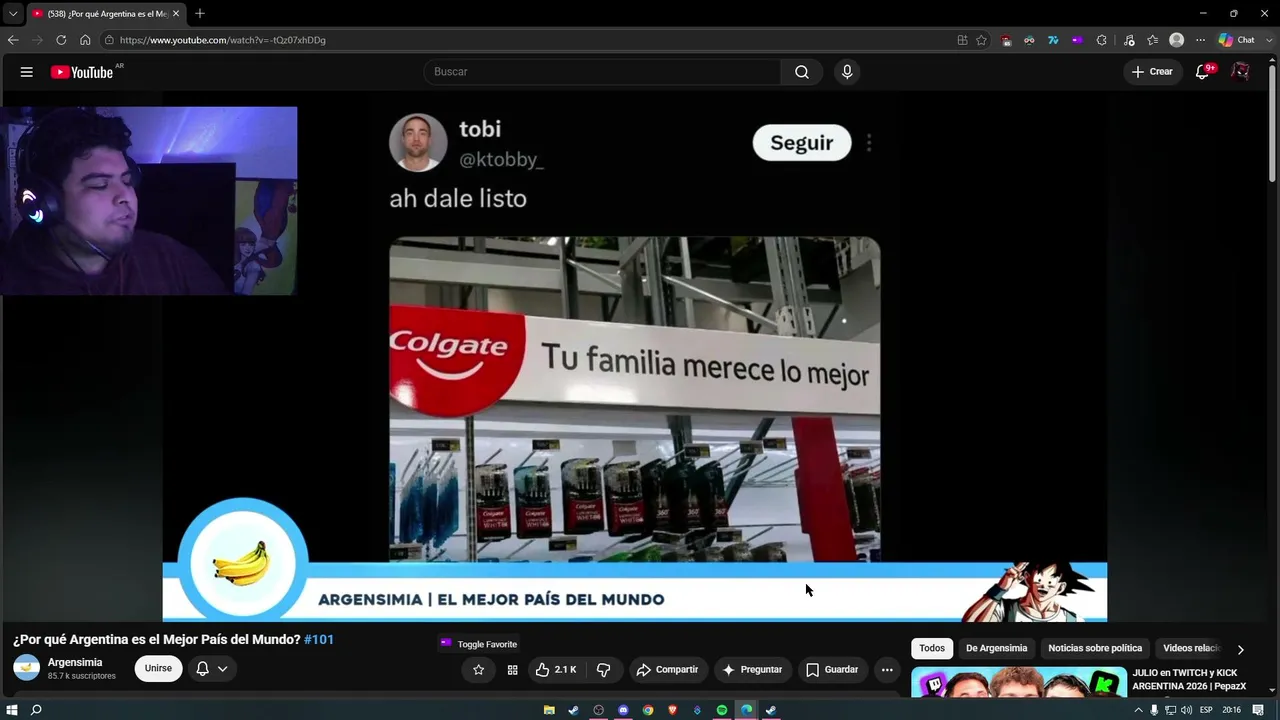Screen dimensions: 1280x720
Task: Open the YouTube account avatar menu
Action: coord(1240,72)
